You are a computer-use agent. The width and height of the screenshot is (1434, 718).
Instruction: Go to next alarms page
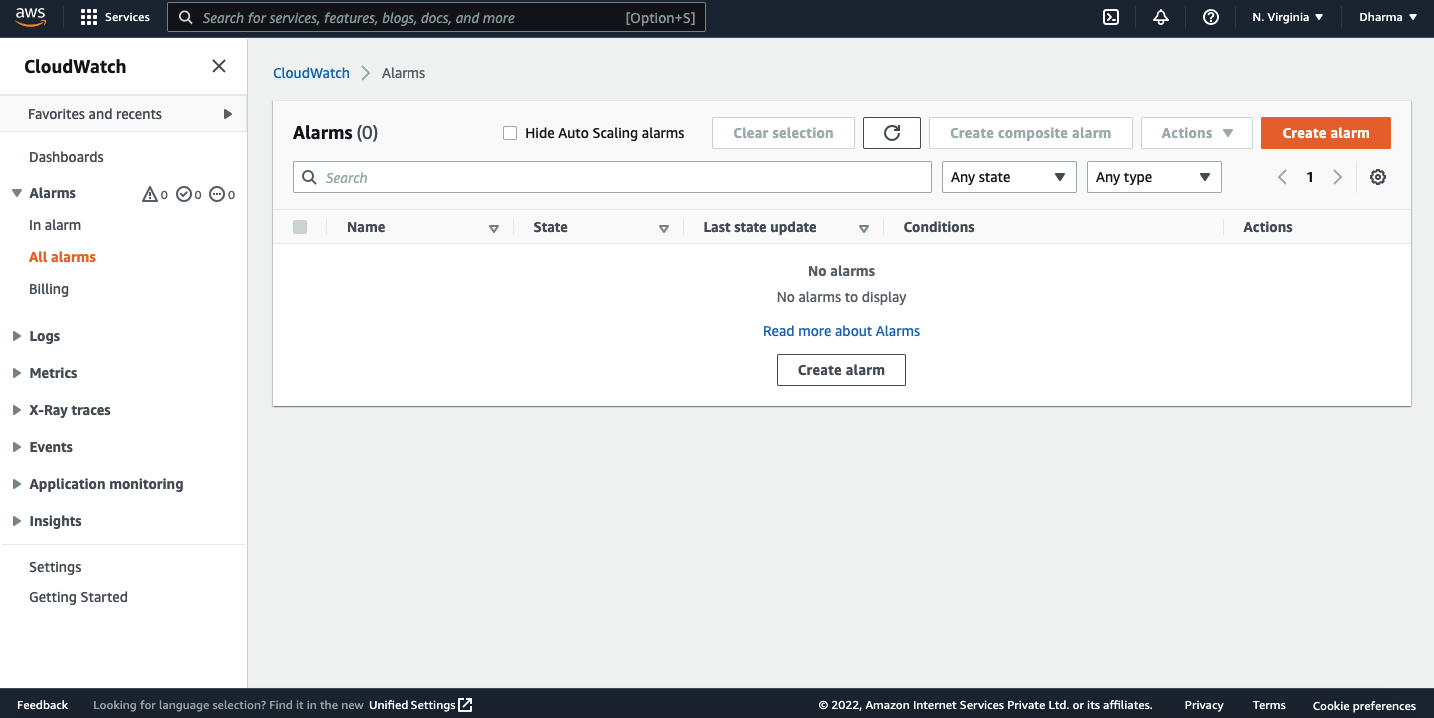pyautogui.click(x=1338, y=177)
